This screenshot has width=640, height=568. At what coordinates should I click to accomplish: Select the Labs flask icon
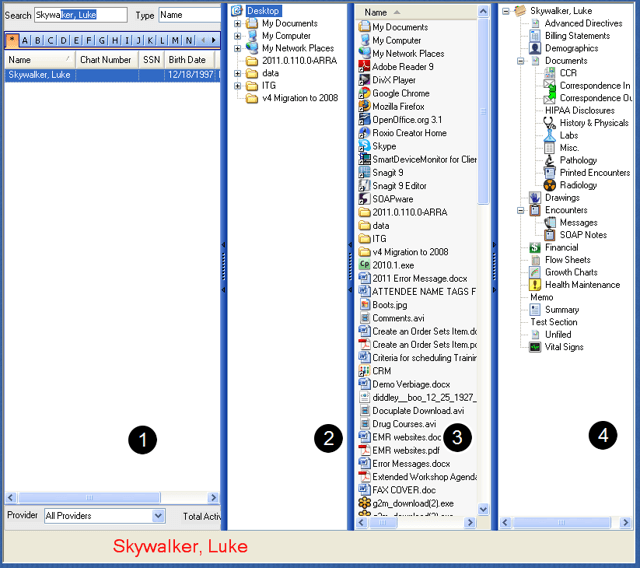550,135
